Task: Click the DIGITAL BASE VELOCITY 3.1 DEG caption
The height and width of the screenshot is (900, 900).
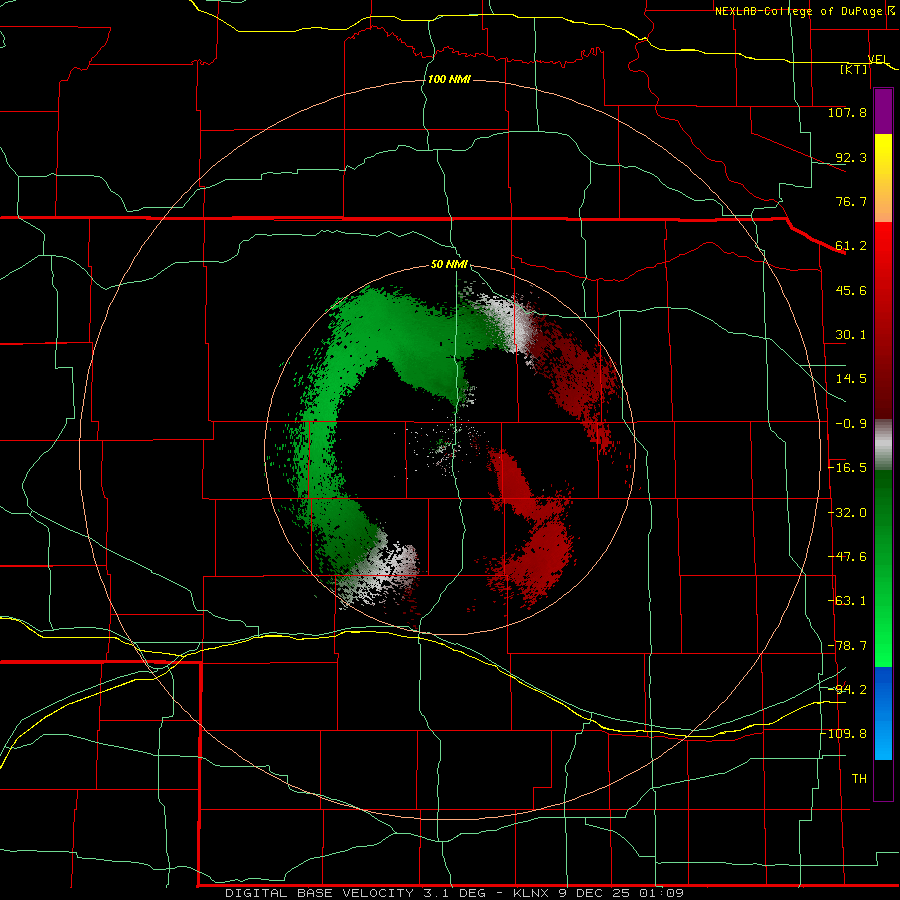Action: tap(355, 893)
